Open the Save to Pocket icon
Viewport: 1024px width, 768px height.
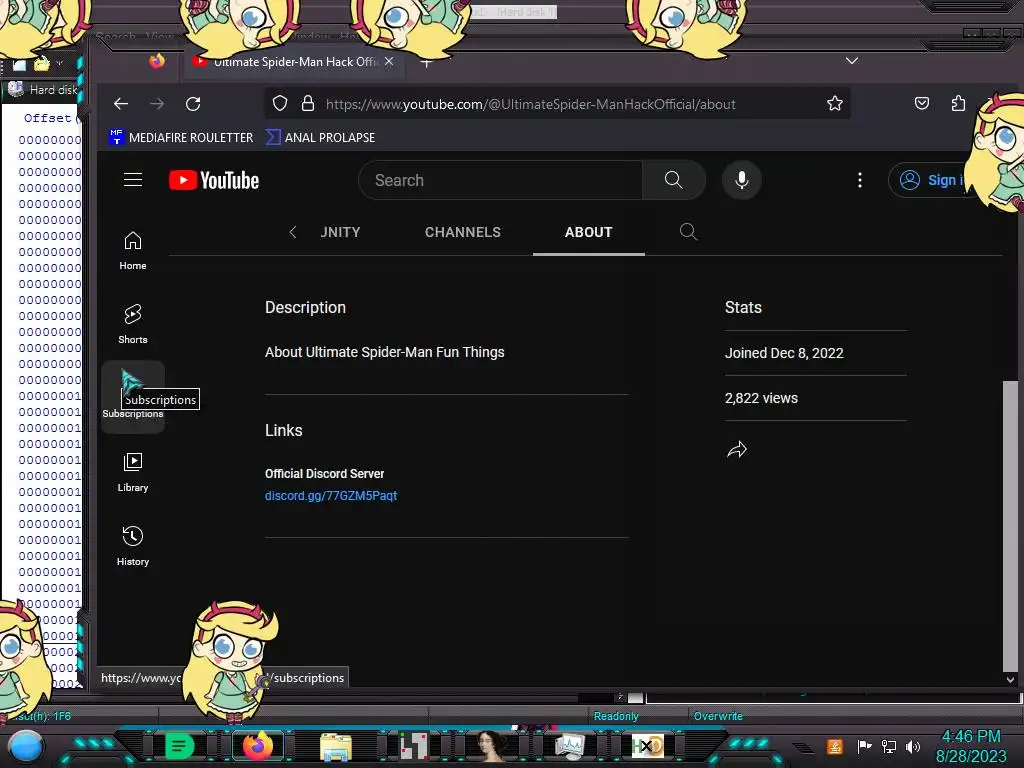tap(921, 103)
